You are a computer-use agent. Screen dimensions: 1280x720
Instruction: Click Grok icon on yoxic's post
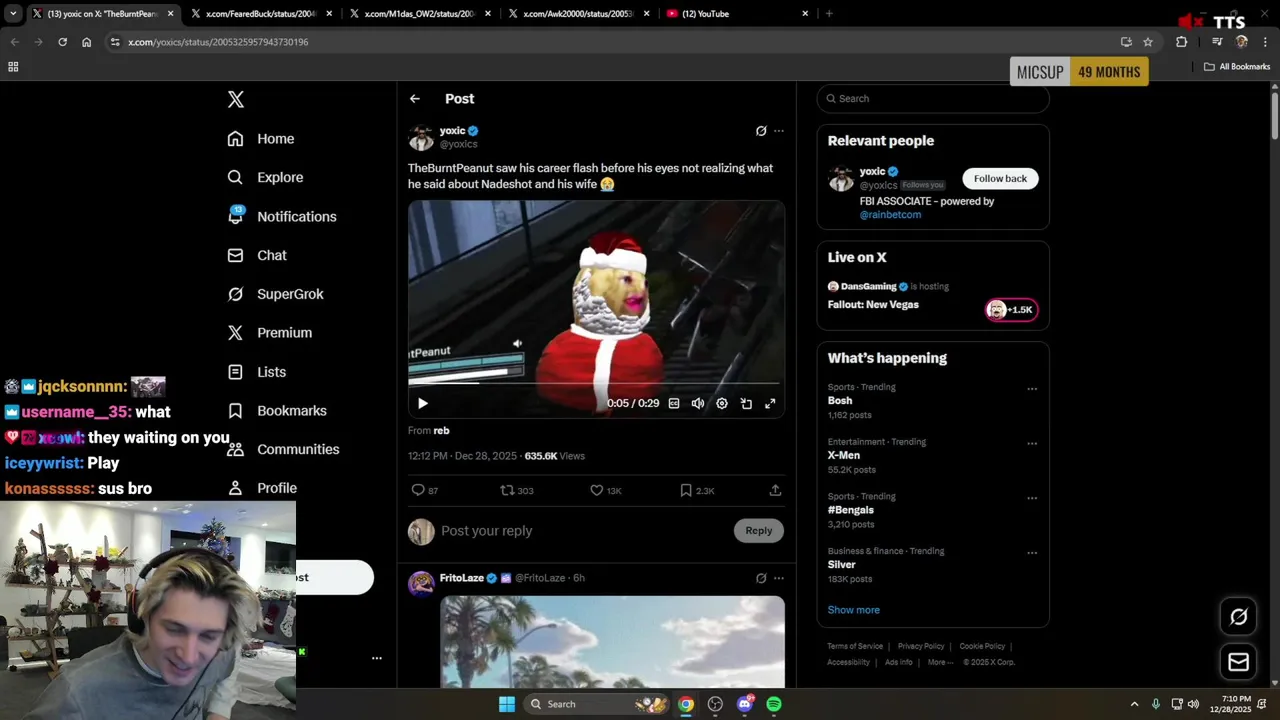(761, 131)
